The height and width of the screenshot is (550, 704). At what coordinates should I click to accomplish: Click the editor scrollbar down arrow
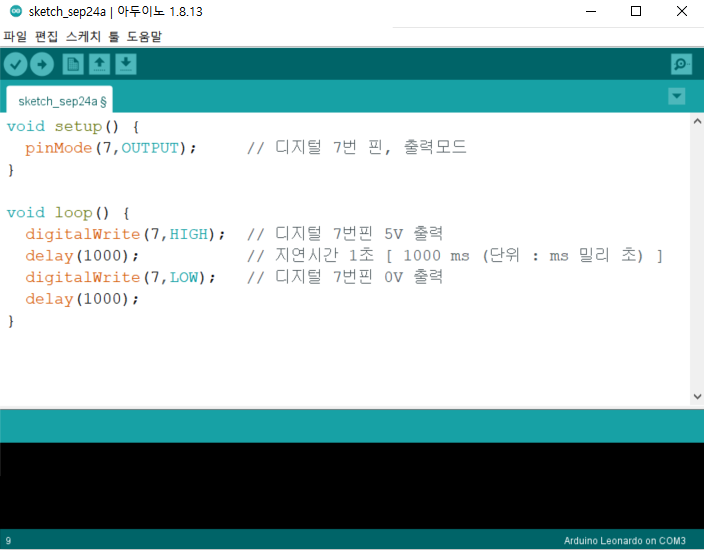tap(697, 396)
